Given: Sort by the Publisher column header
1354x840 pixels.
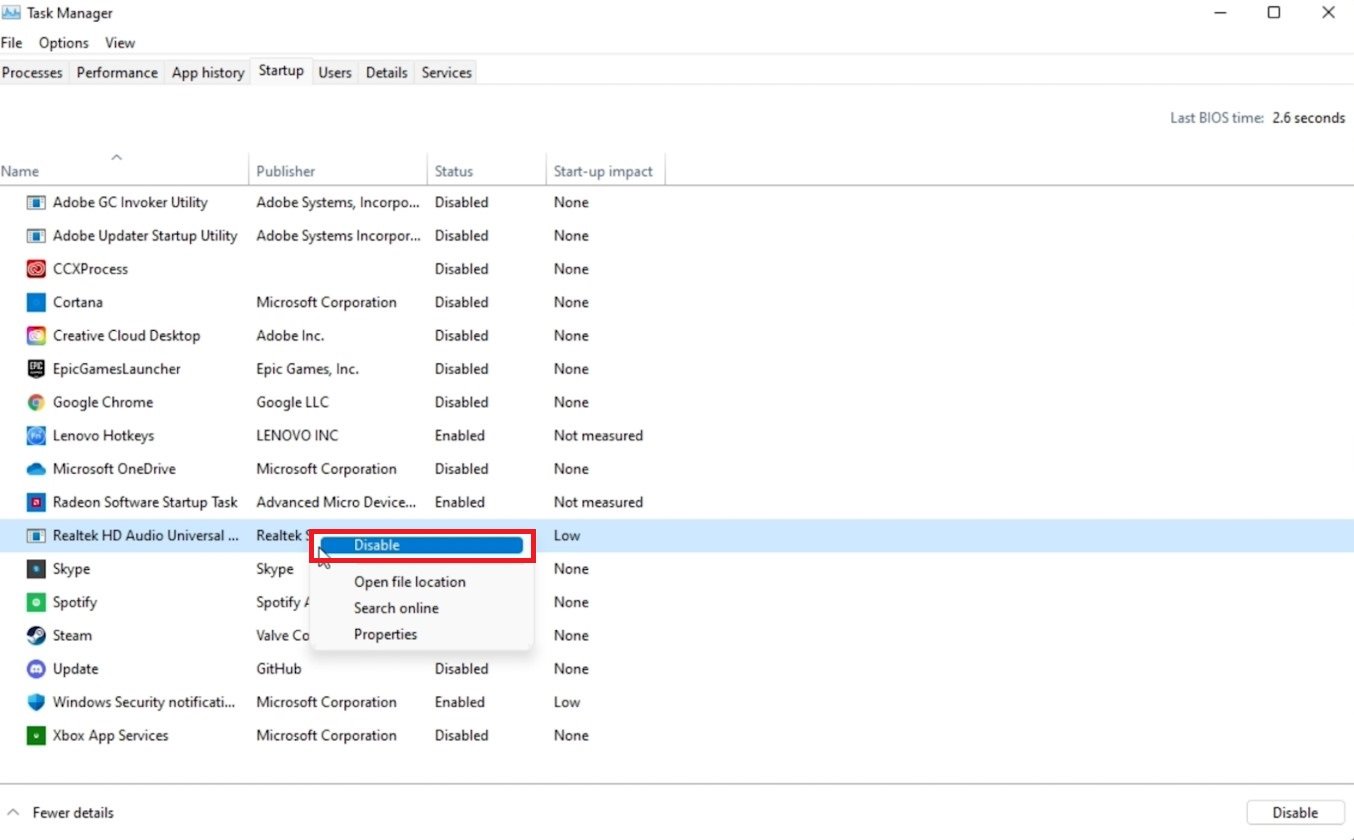Looking at the screenshot, I should pos(338,170).
